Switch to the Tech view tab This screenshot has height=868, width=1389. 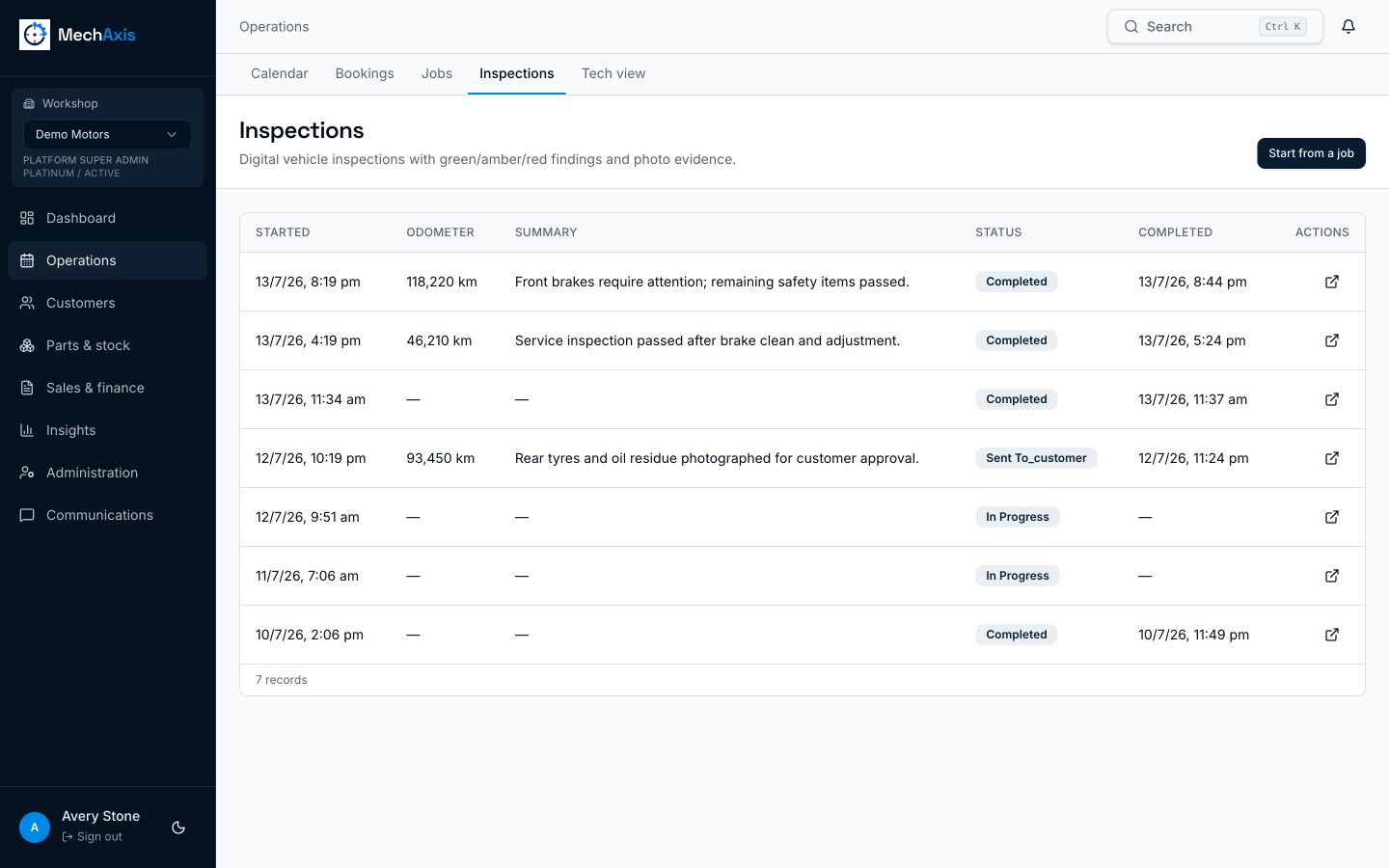613,73
